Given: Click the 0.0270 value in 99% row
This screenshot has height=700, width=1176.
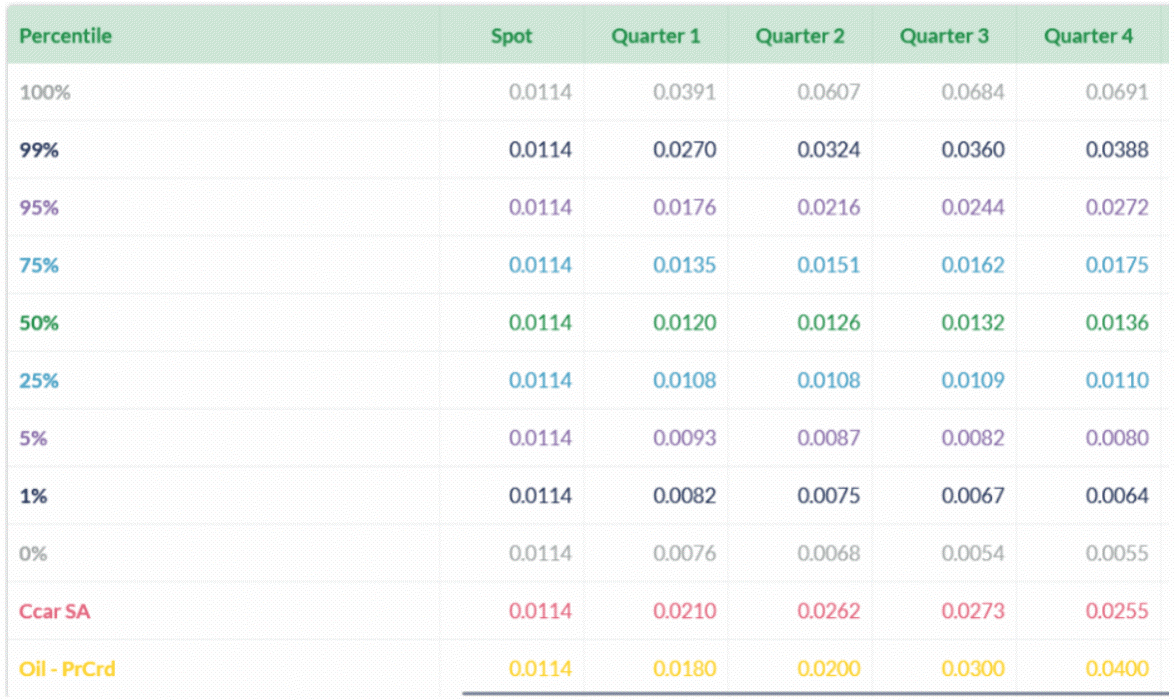Looking at the screenshot, I should (x=685, y=151).
